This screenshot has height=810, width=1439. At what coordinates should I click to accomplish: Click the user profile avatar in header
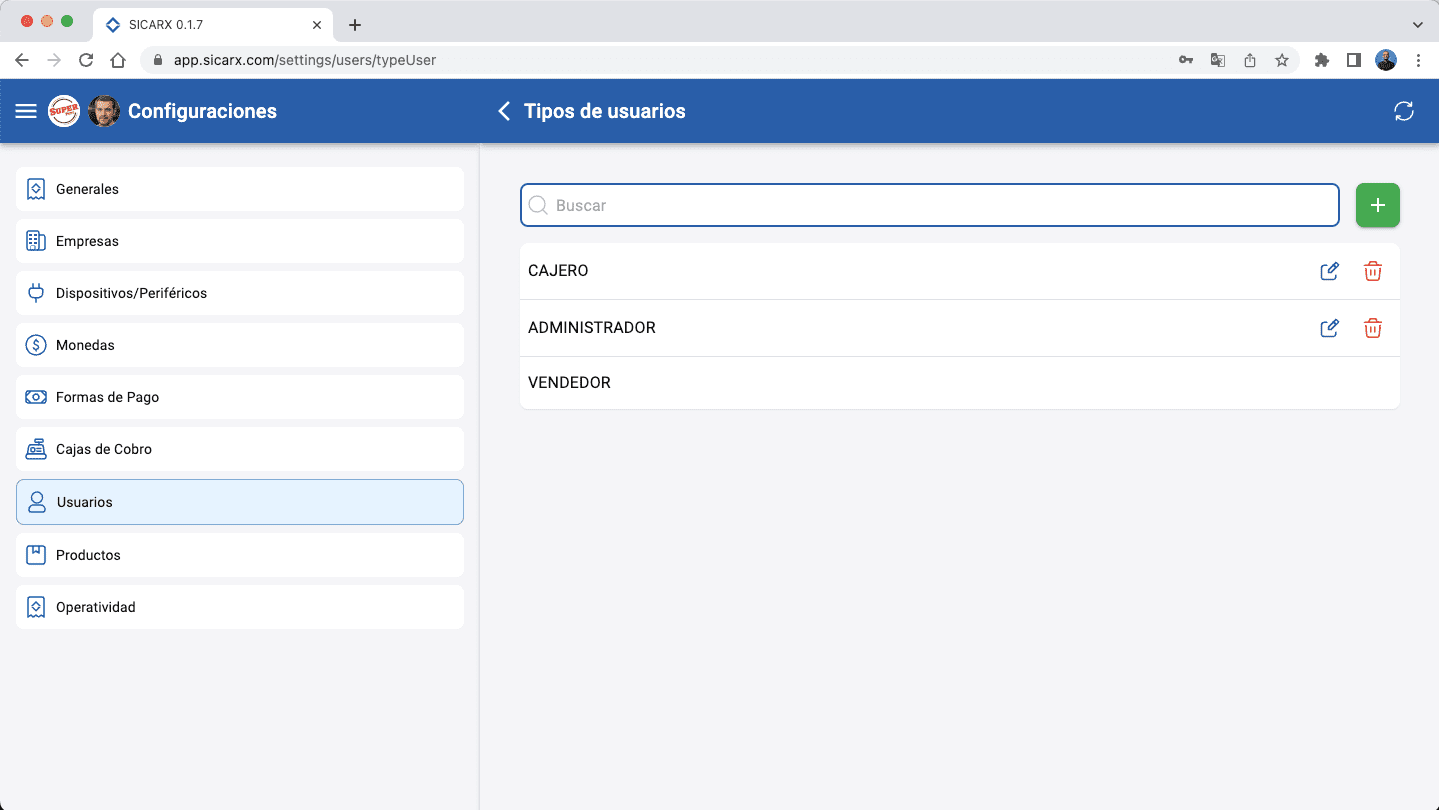click(104, 111)
